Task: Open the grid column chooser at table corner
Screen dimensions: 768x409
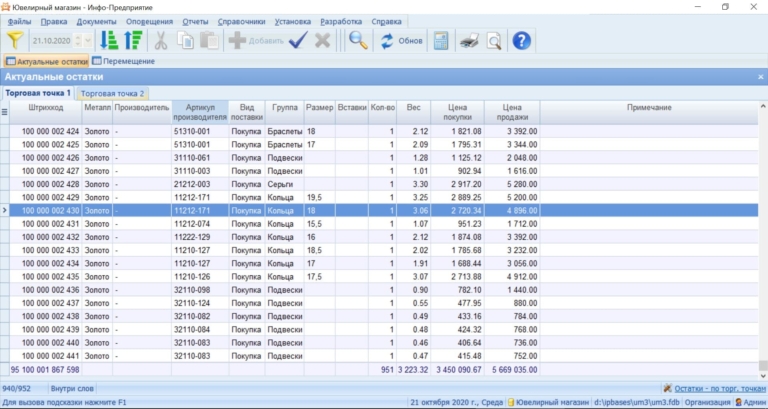Action: 4,112
